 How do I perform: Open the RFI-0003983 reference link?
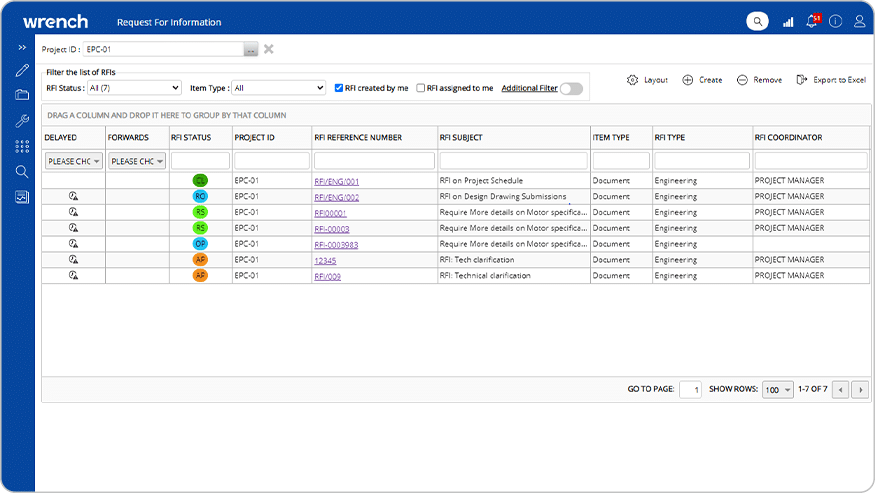coord(336,245)
